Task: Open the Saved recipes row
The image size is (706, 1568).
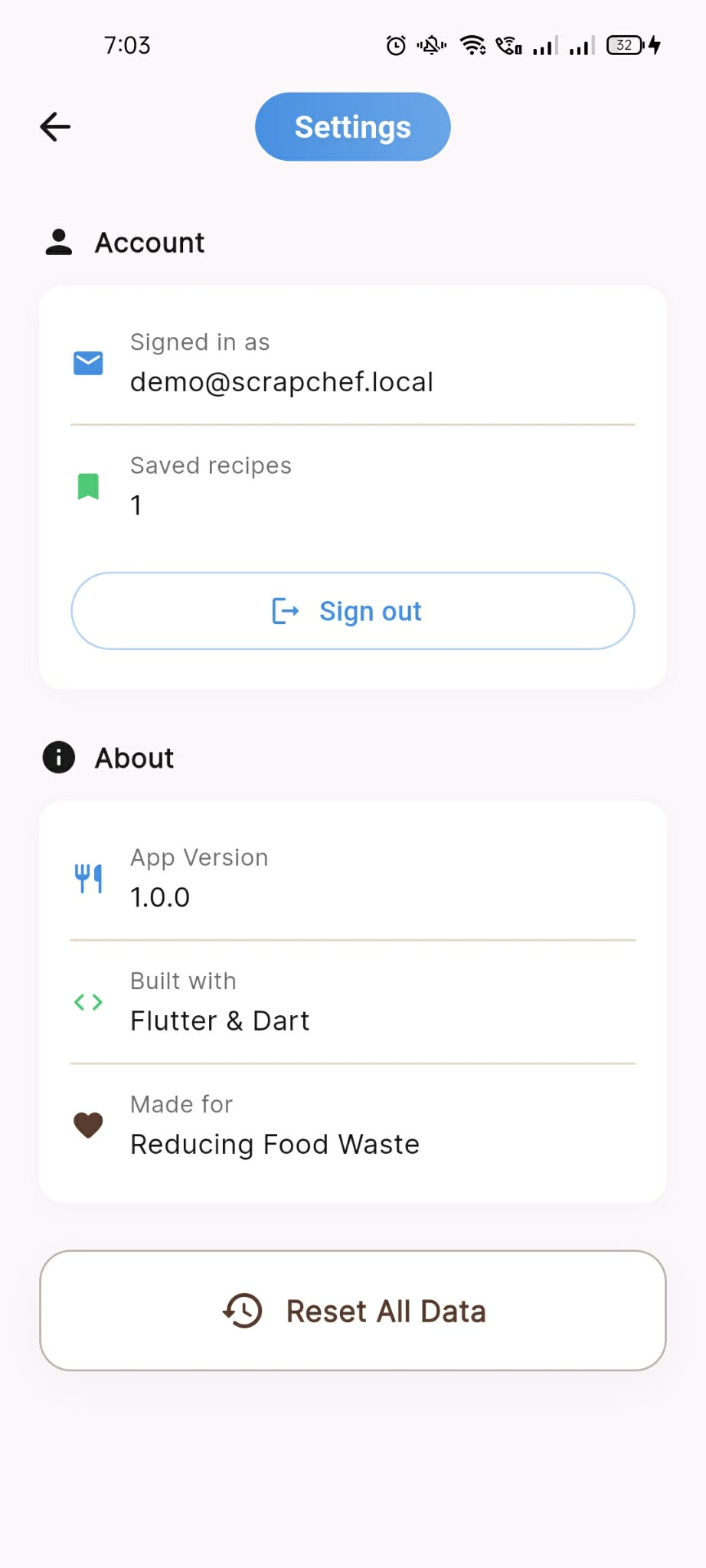Action: coord(353,486)
